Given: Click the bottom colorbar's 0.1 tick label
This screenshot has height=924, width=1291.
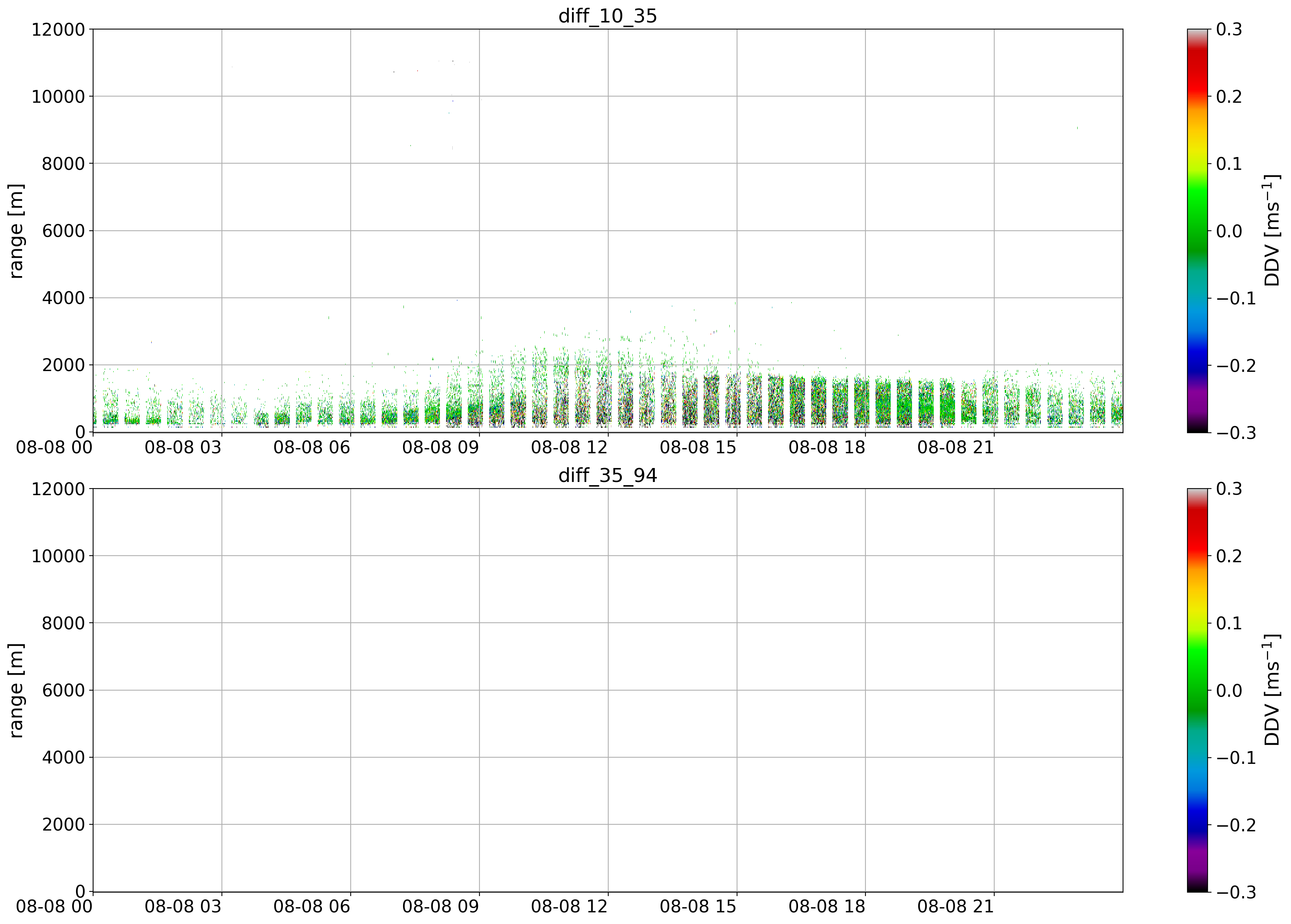Looking at the screenshot, I should click(1230, 623).
